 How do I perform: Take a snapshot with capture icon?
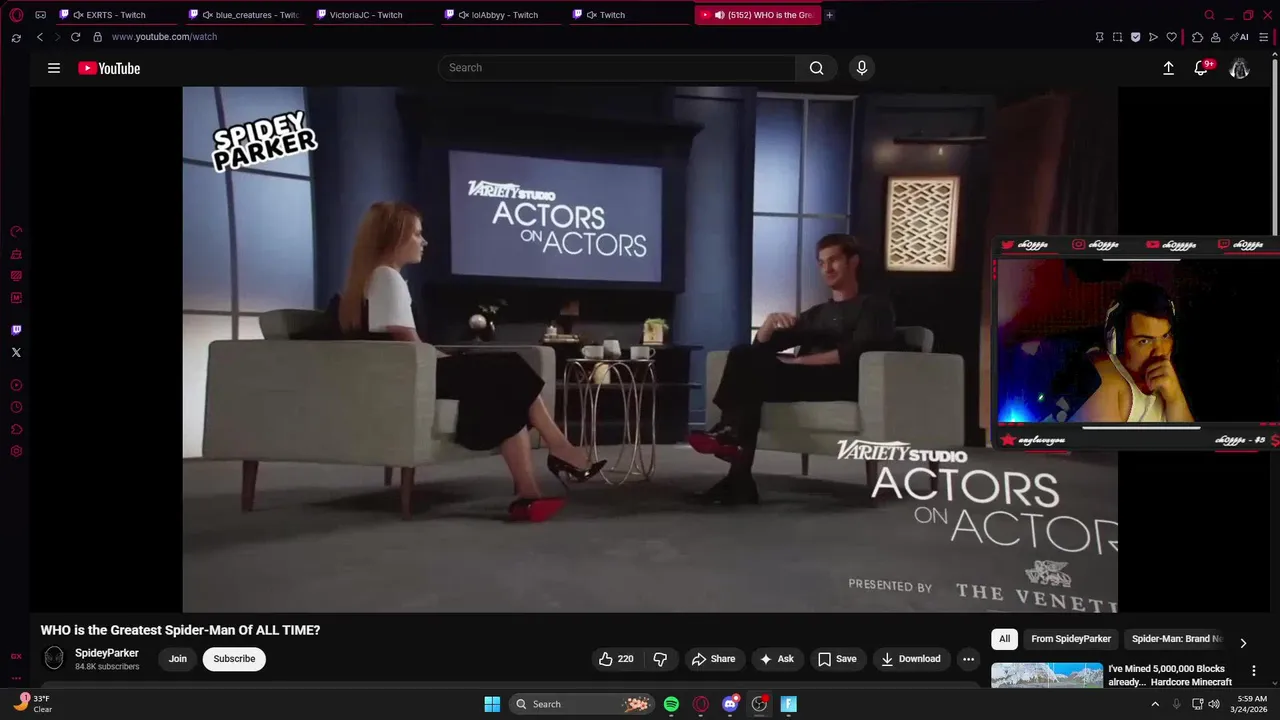(1117, 37)
